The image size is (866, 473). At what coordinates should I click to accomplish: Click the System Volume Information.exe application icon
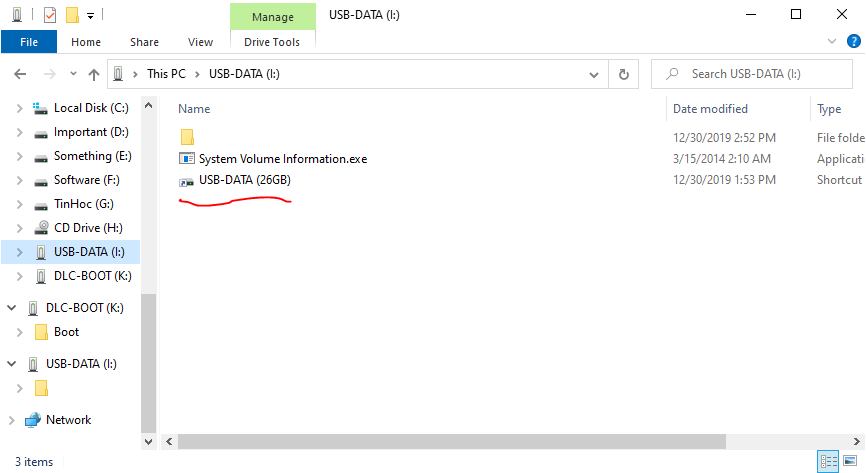pos(187,159)
